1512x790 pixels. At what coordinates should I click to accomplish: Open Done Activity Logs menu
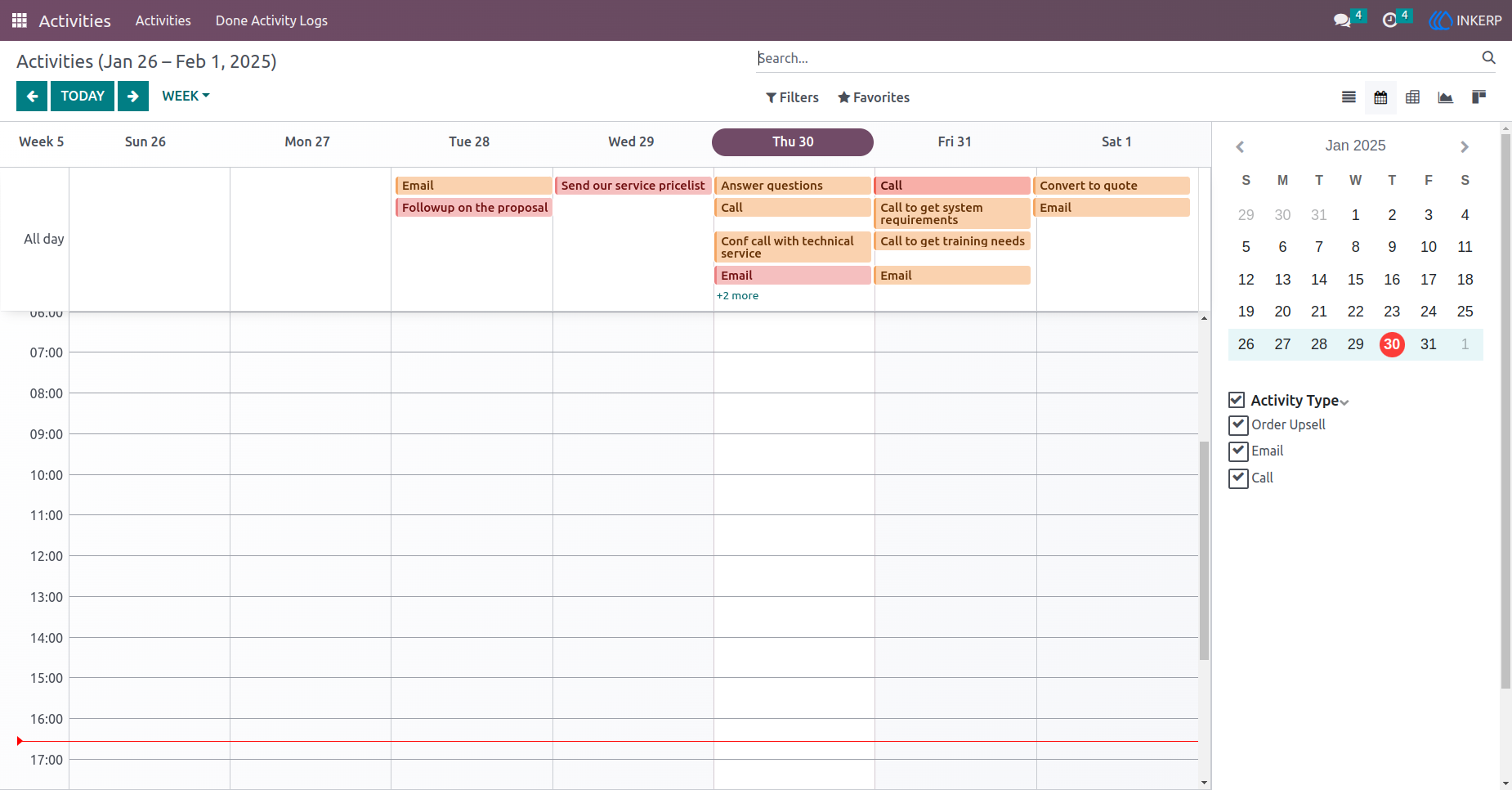pos(271,20)
